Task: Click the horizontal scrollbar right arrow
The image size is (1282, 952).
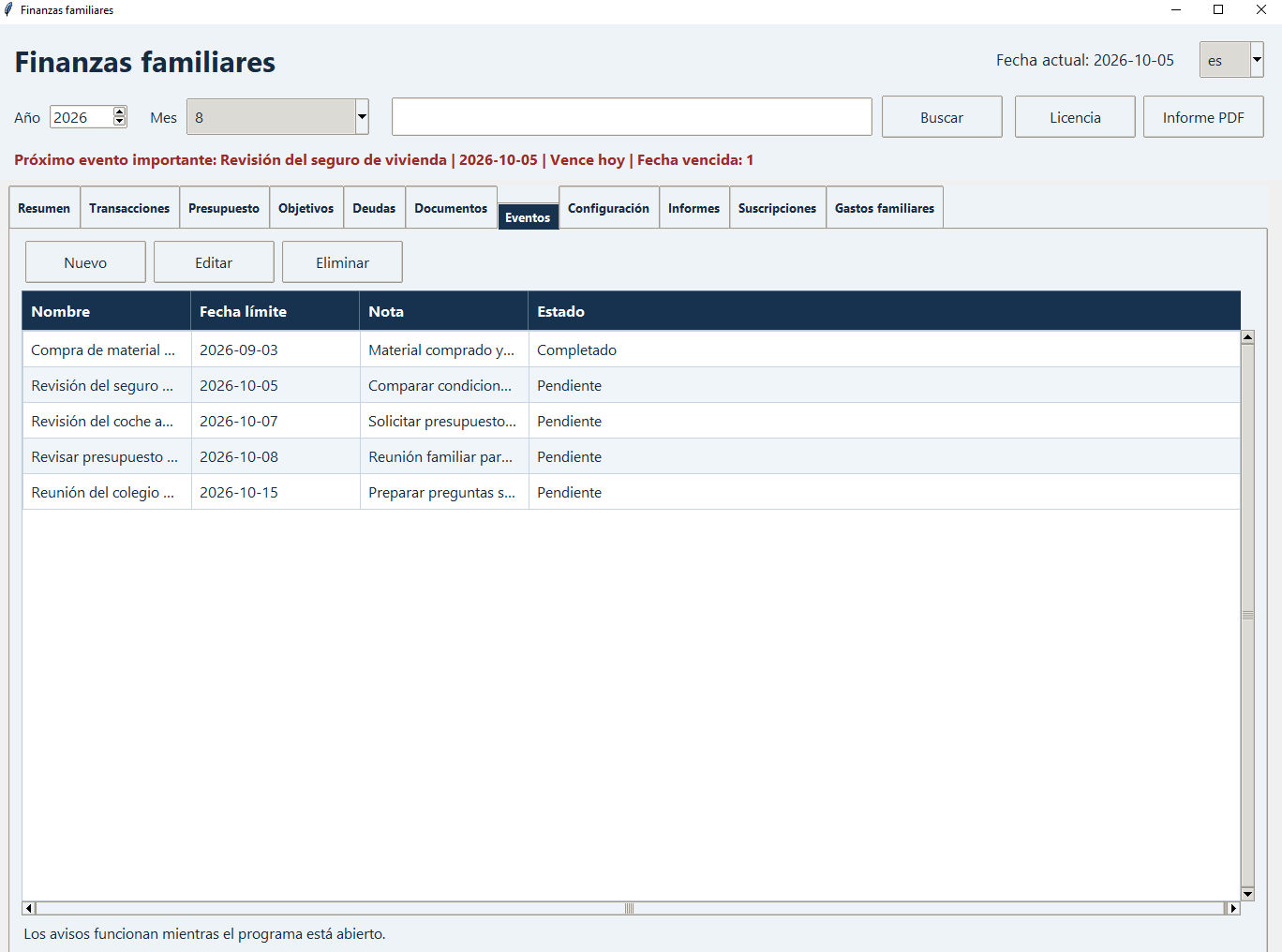Action: coord(1233,908)
